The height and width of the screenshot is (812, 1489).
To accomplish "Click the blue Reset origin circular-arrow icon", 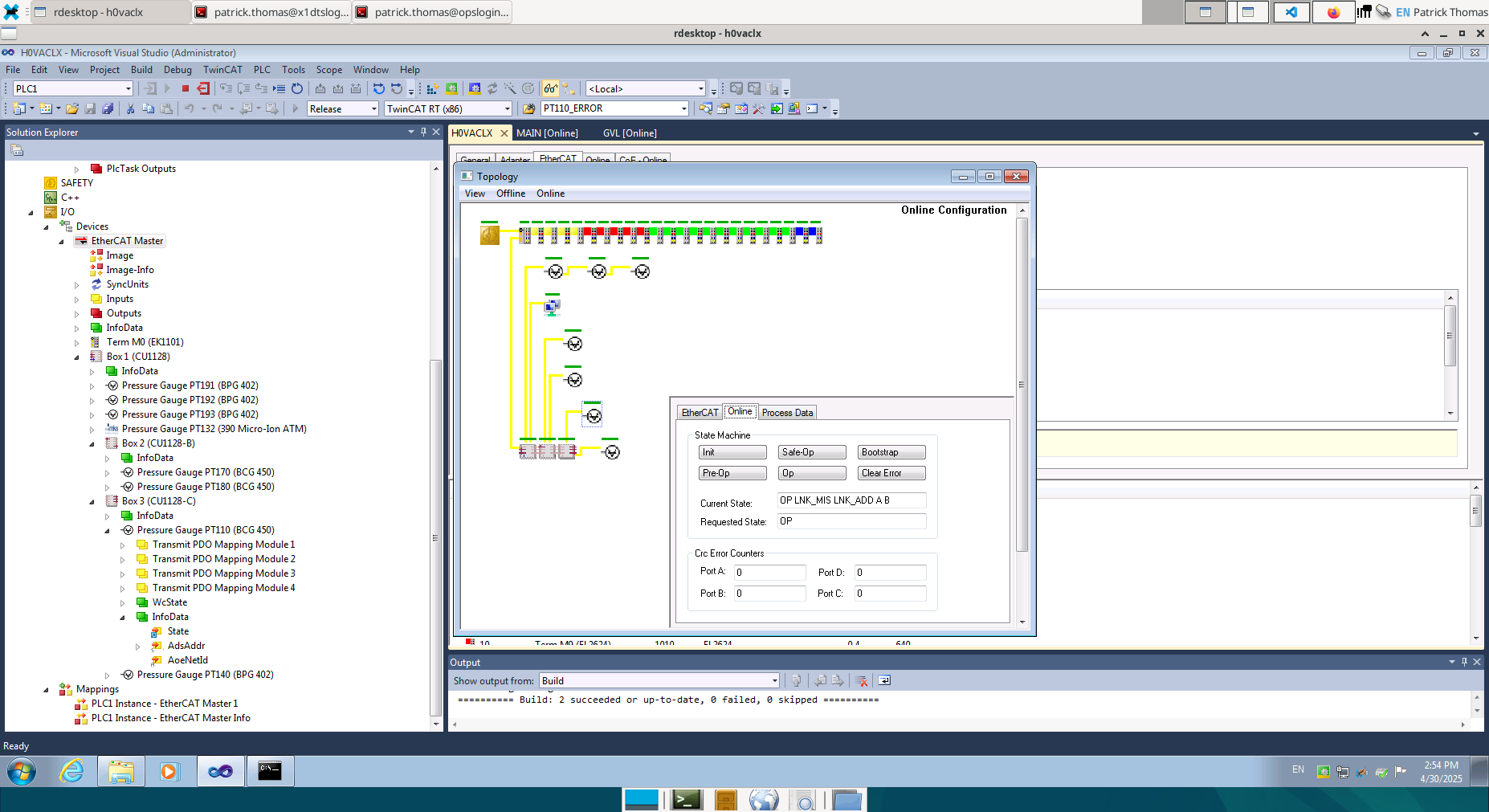I will (297, 88).
